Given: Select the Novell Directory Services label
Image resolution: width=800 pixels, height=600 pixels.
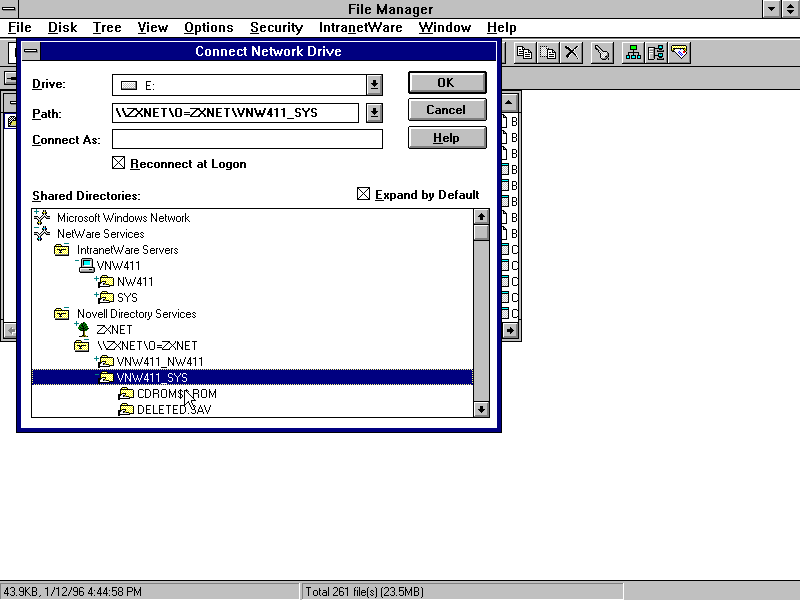Looking at the screenshot, I should pyautogui.click(x=136, y=314).
